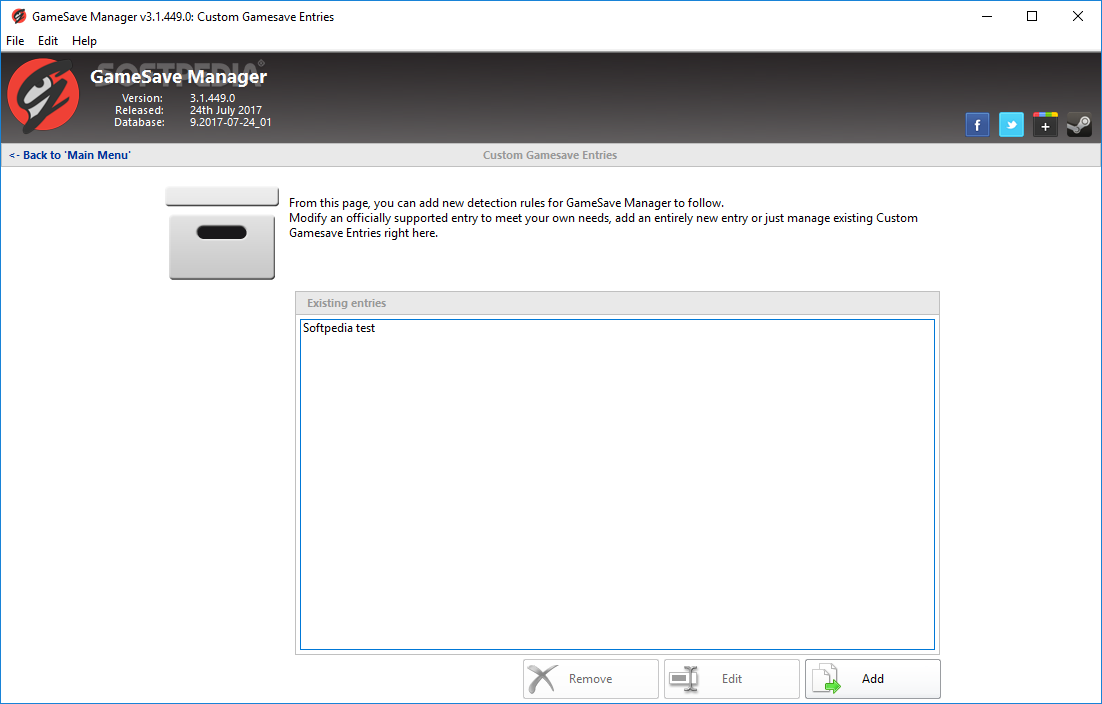Image resolution: width=1102 pixels, height=704 pixels.
Task: Click the database value 9.2017-07-24_01
Action: [231, 122]
